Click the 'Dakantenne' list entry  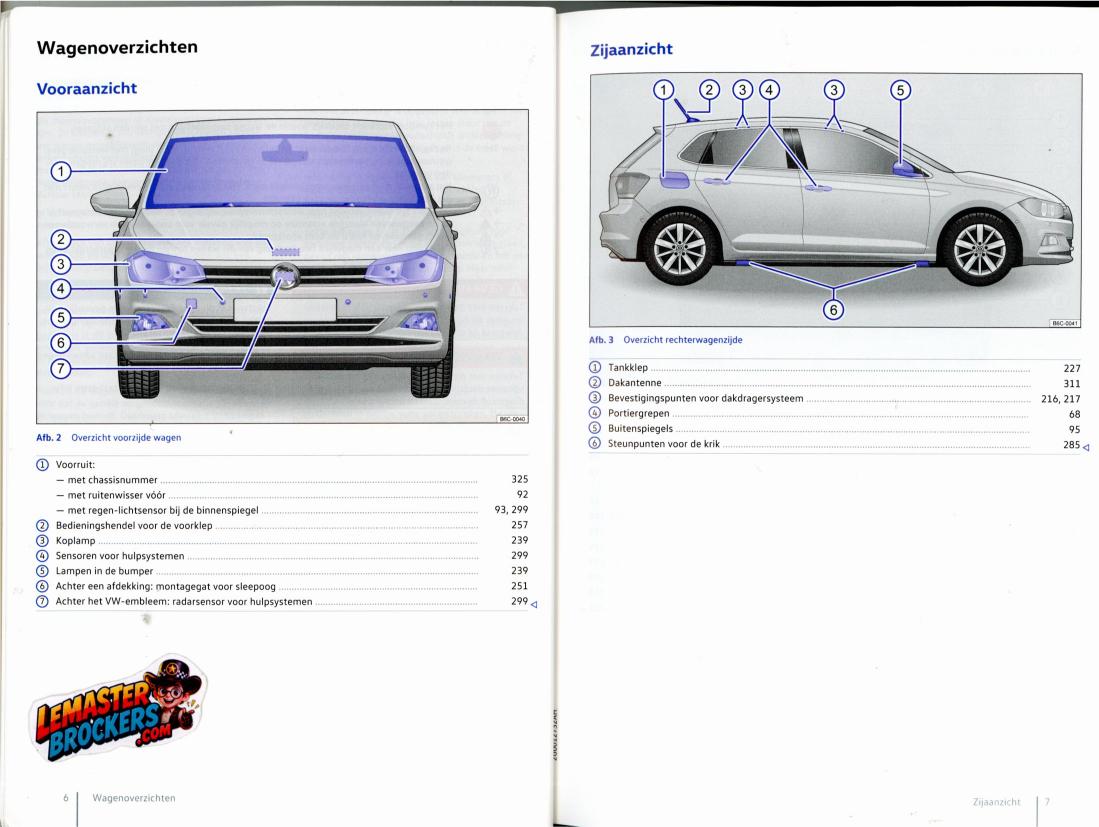(634, 383)
